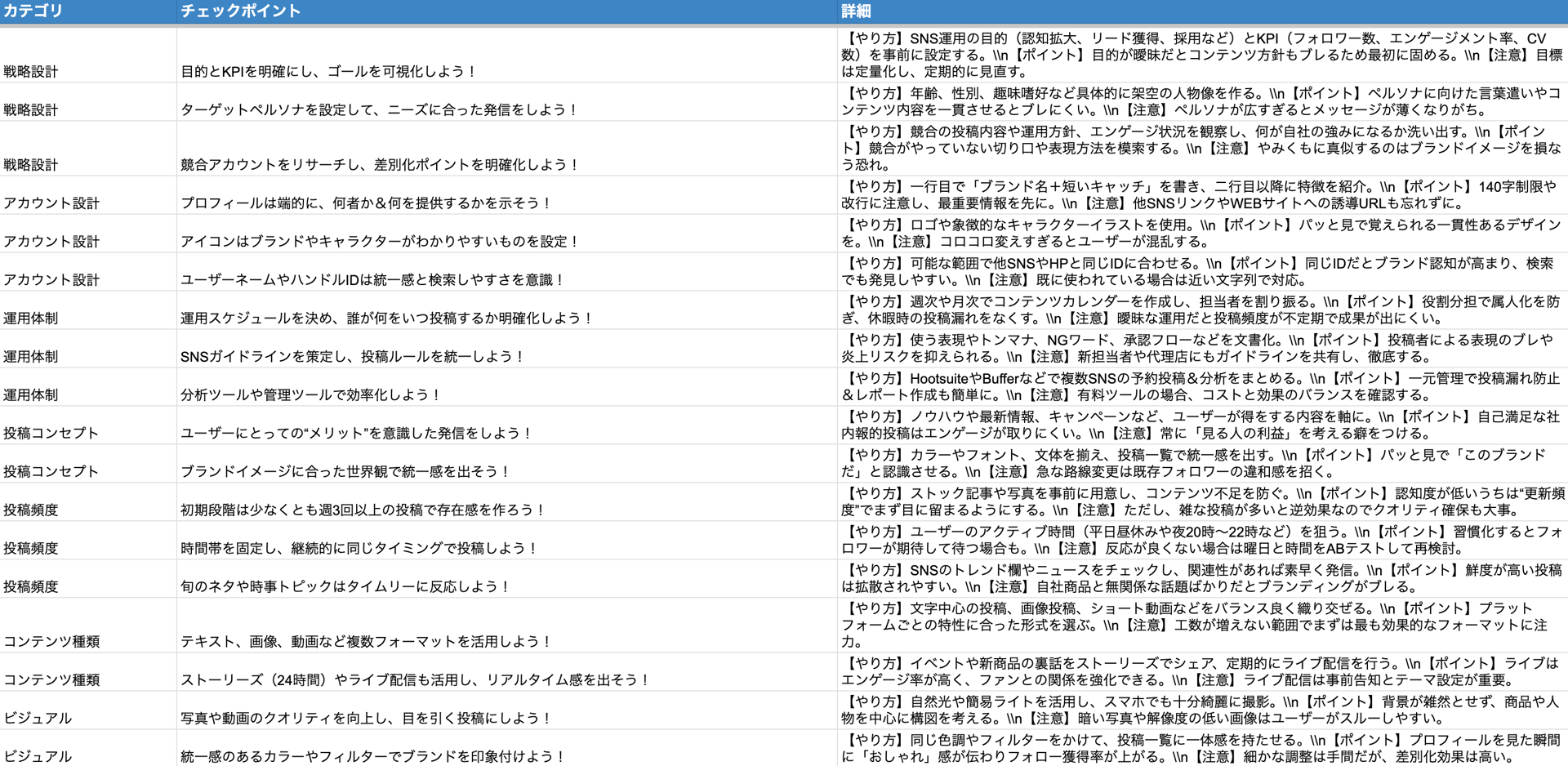Image resolution: width=1568 pixels, height=766 pixels.
Task: Open detail cell starting '【やり方】文字中心の投稿'
Action: 1203,626
